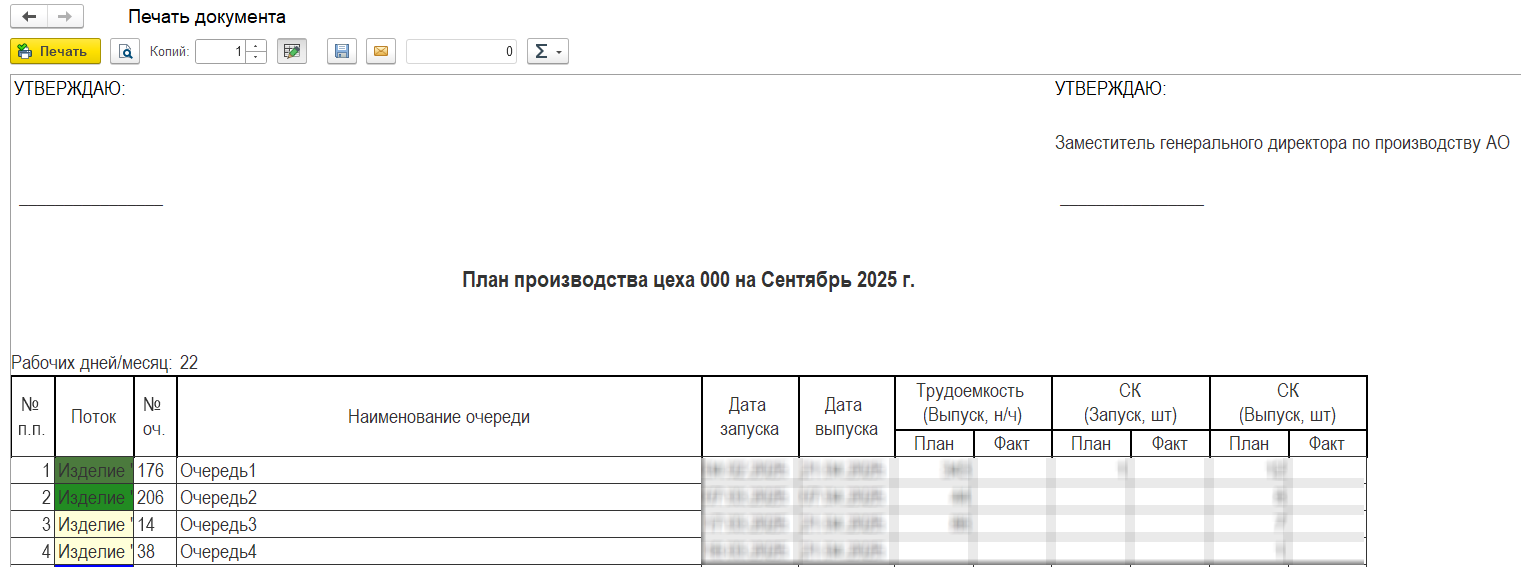Toggle the edit mode table-pencil button
The image size is (1521, 567).
click(291, 51)
